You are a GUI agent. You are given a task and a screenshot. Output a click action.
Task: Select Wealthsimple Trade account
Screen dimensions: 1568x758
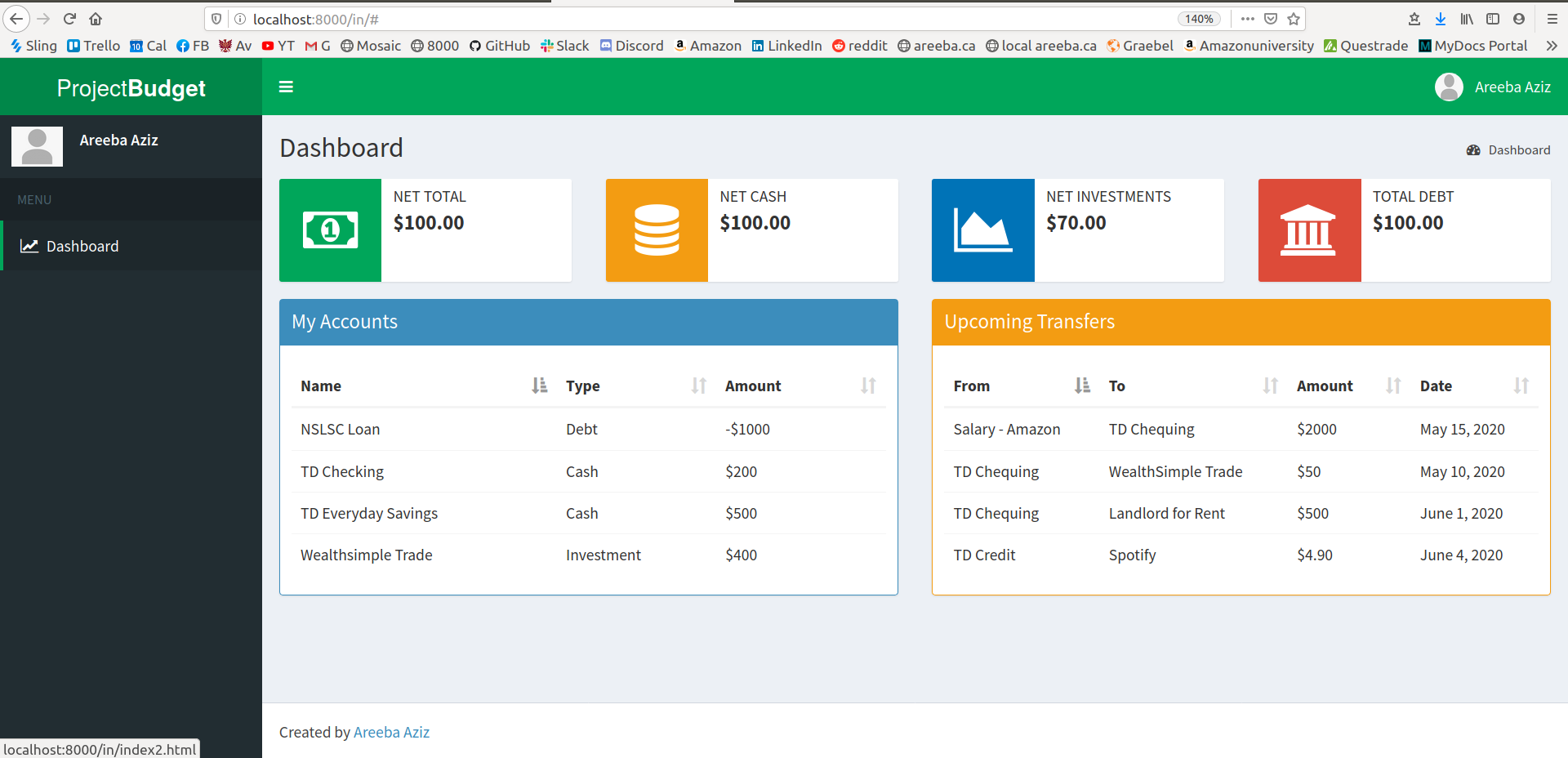589,555
